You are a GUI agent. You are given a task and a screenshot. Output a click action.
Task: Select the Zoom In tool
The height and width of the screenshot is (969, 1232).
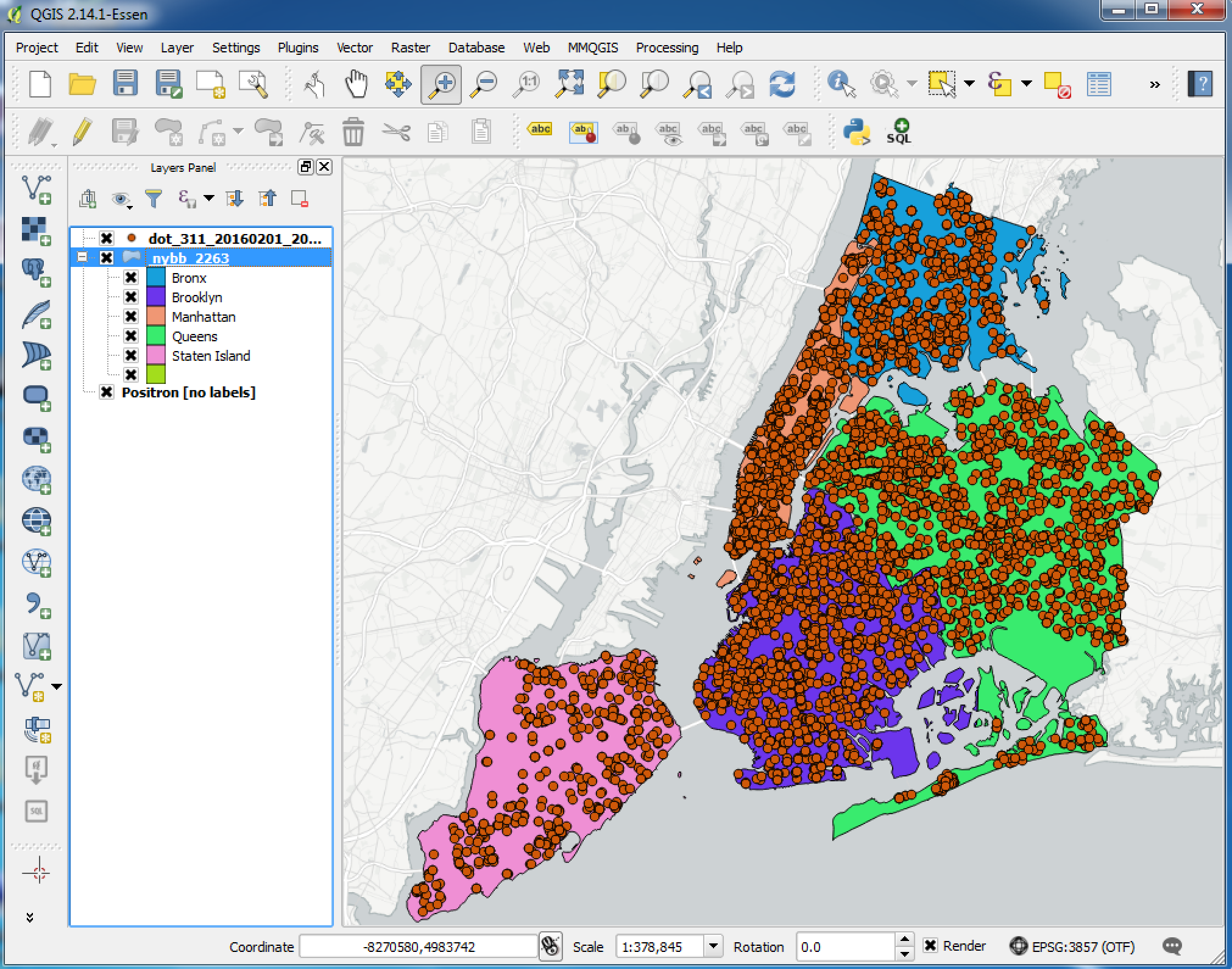click(441, 84)
